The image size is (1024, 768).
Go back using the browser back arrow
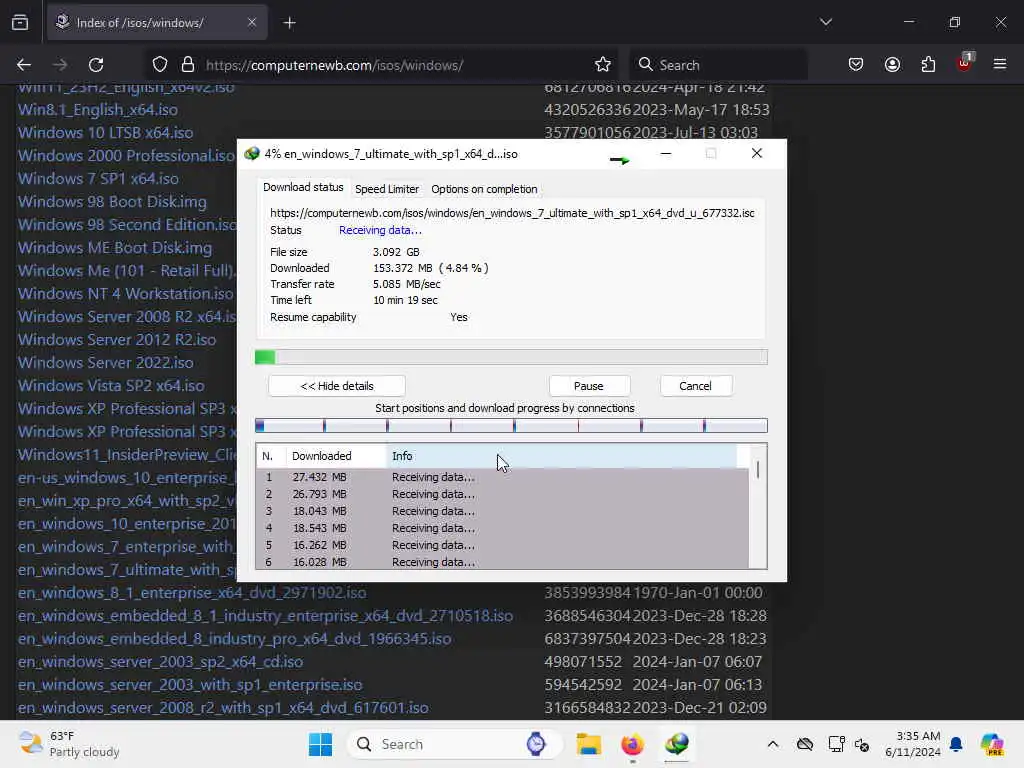coord(24,65)
